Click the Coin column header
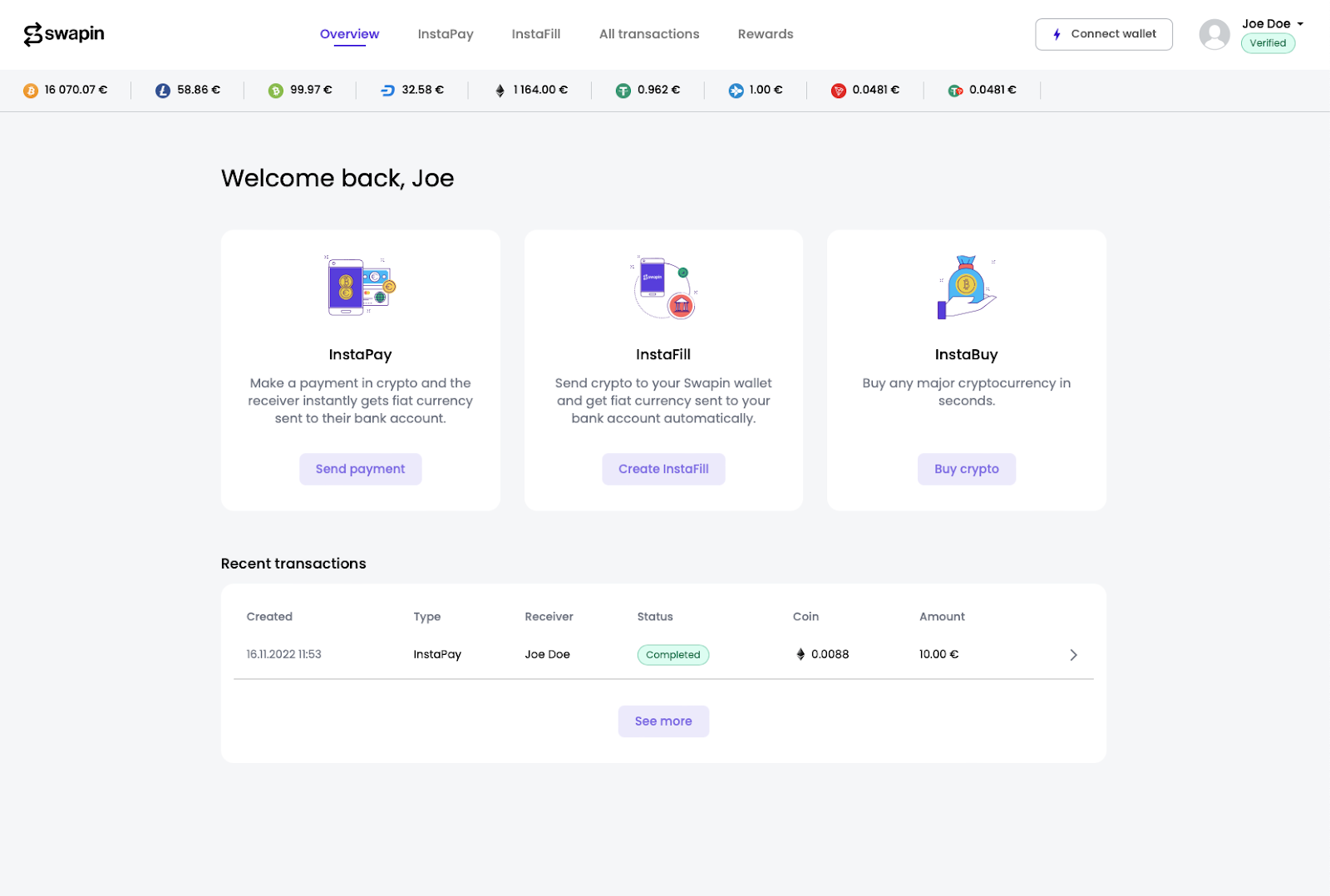1330x896 pixels. (x=805, y=617)
